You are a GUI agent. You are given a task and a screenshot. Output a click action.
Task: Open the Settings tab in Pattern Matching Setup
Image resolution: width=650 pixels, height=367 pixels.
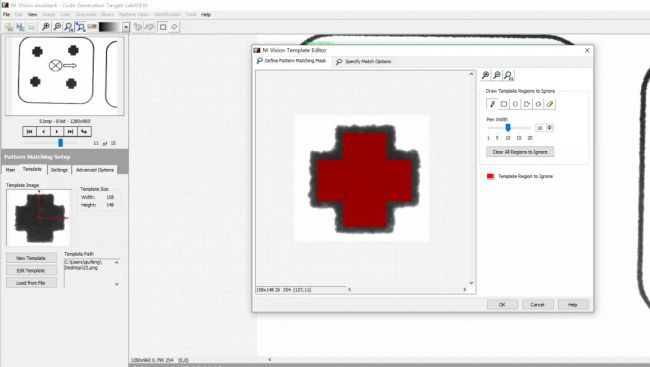point(59,170)
